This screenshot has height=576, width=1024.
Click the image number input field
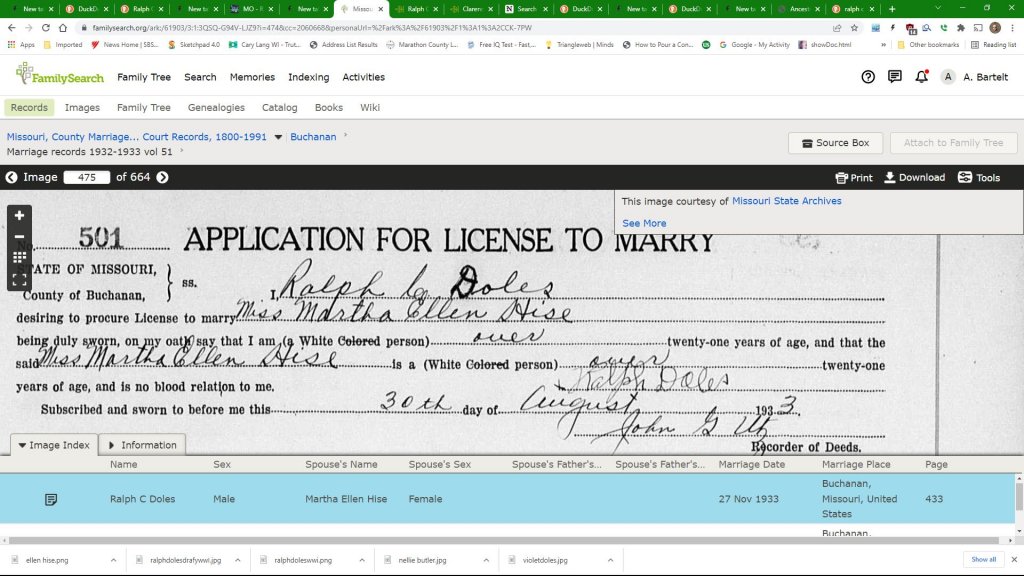pos(86,178)
